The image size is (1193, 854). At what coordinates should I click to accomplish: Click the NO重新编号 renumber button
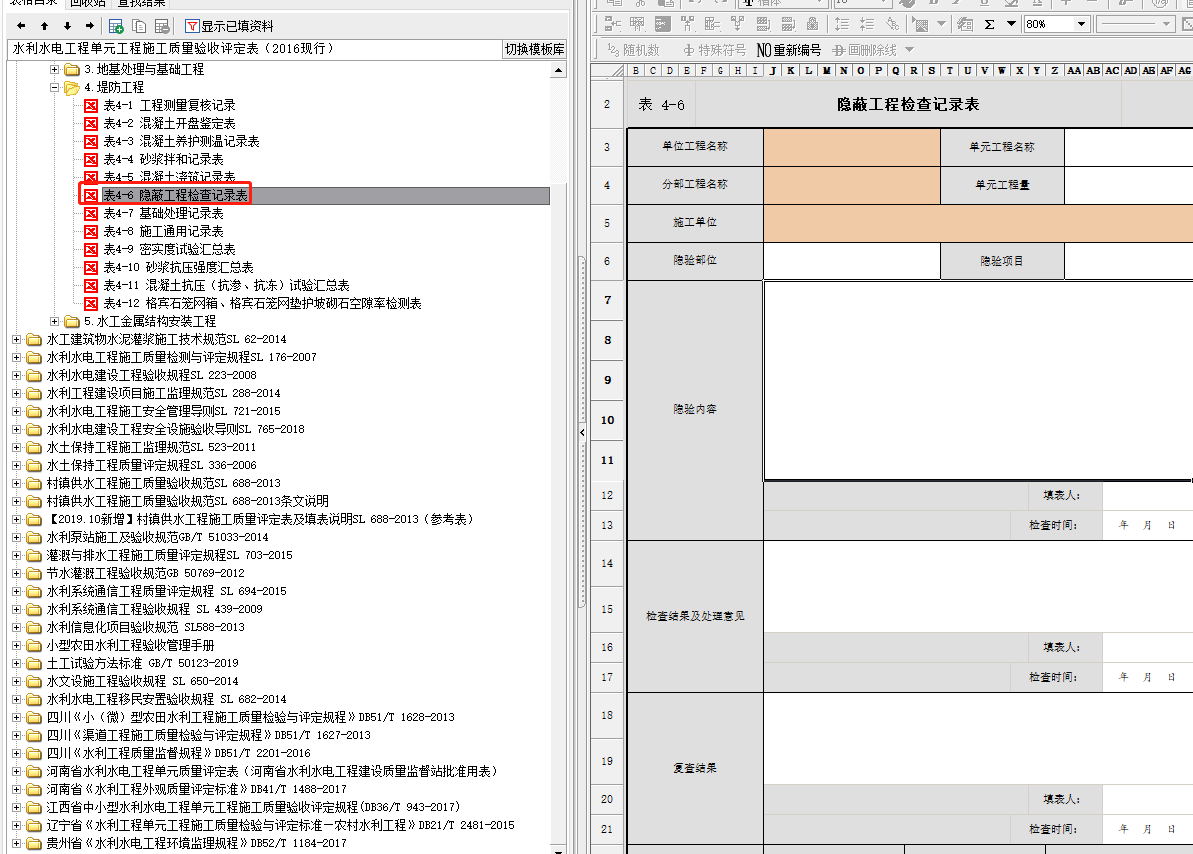789,50
